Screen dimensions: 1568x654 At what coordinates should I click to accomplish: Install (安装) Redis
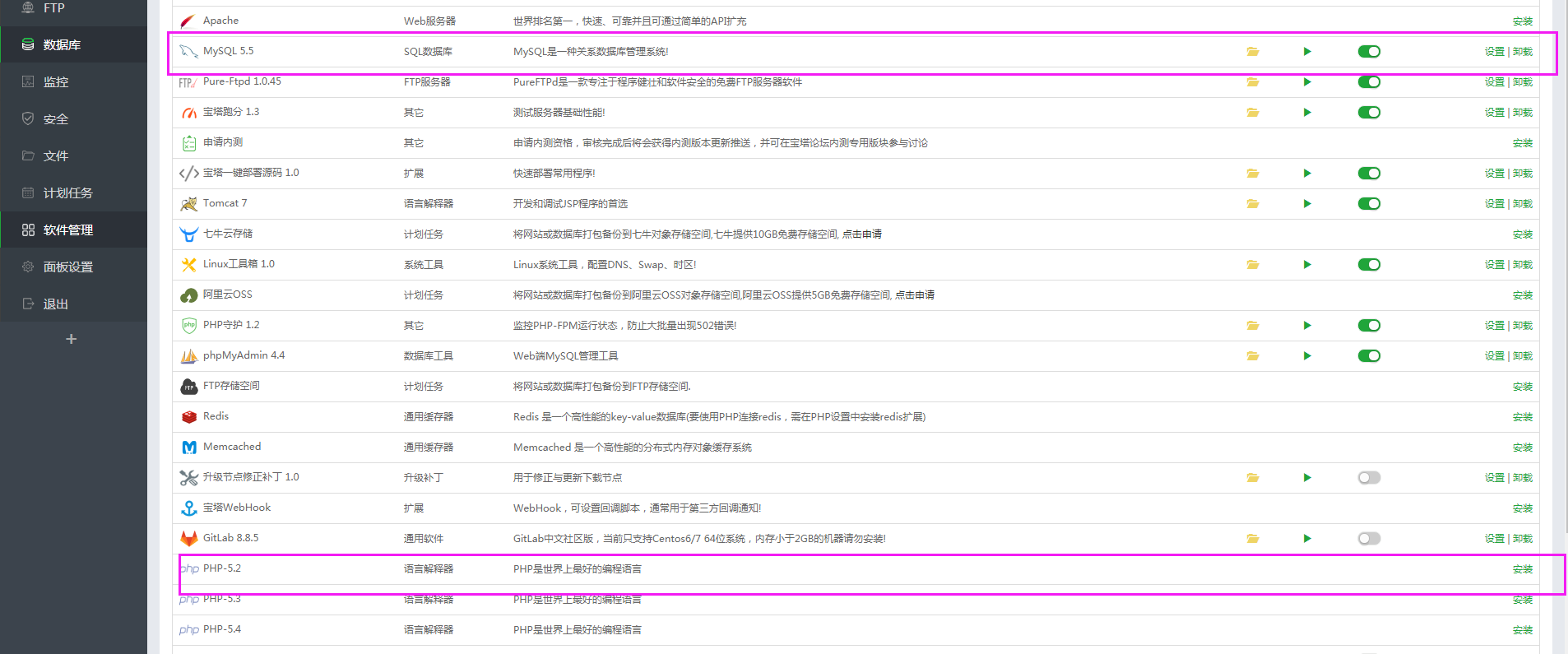coord(1523,417)
